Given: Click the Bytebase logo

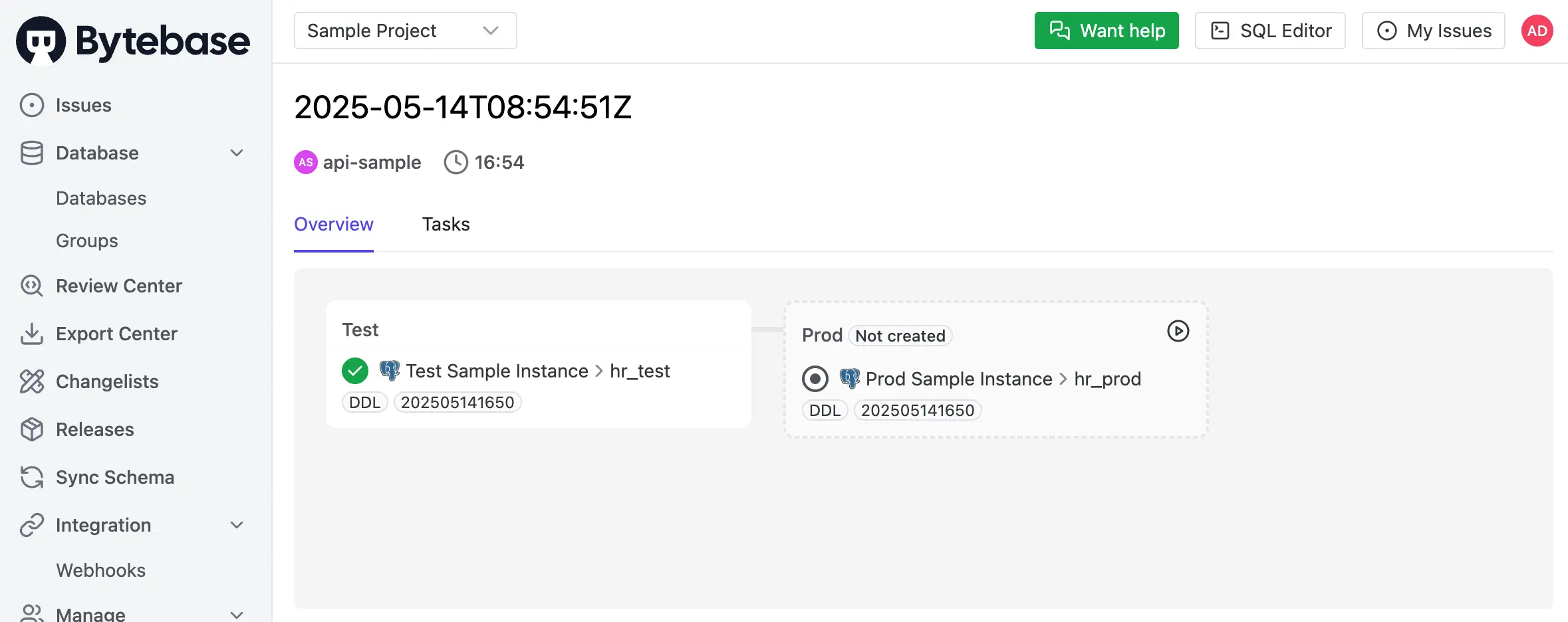Looking at the screenshot, I should coord(133,41).
